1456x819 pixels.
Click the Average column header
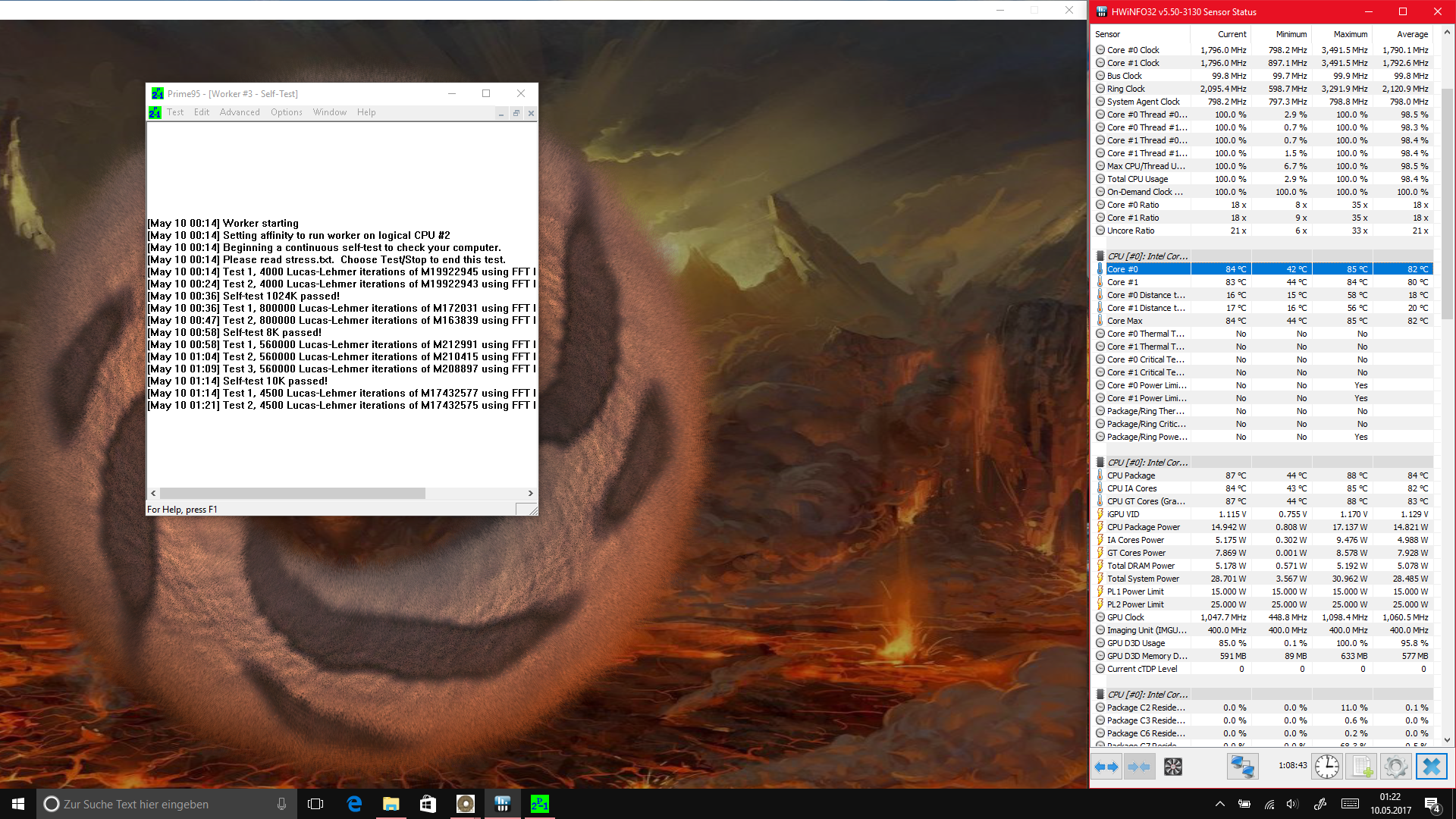(x=1412, y=34)
